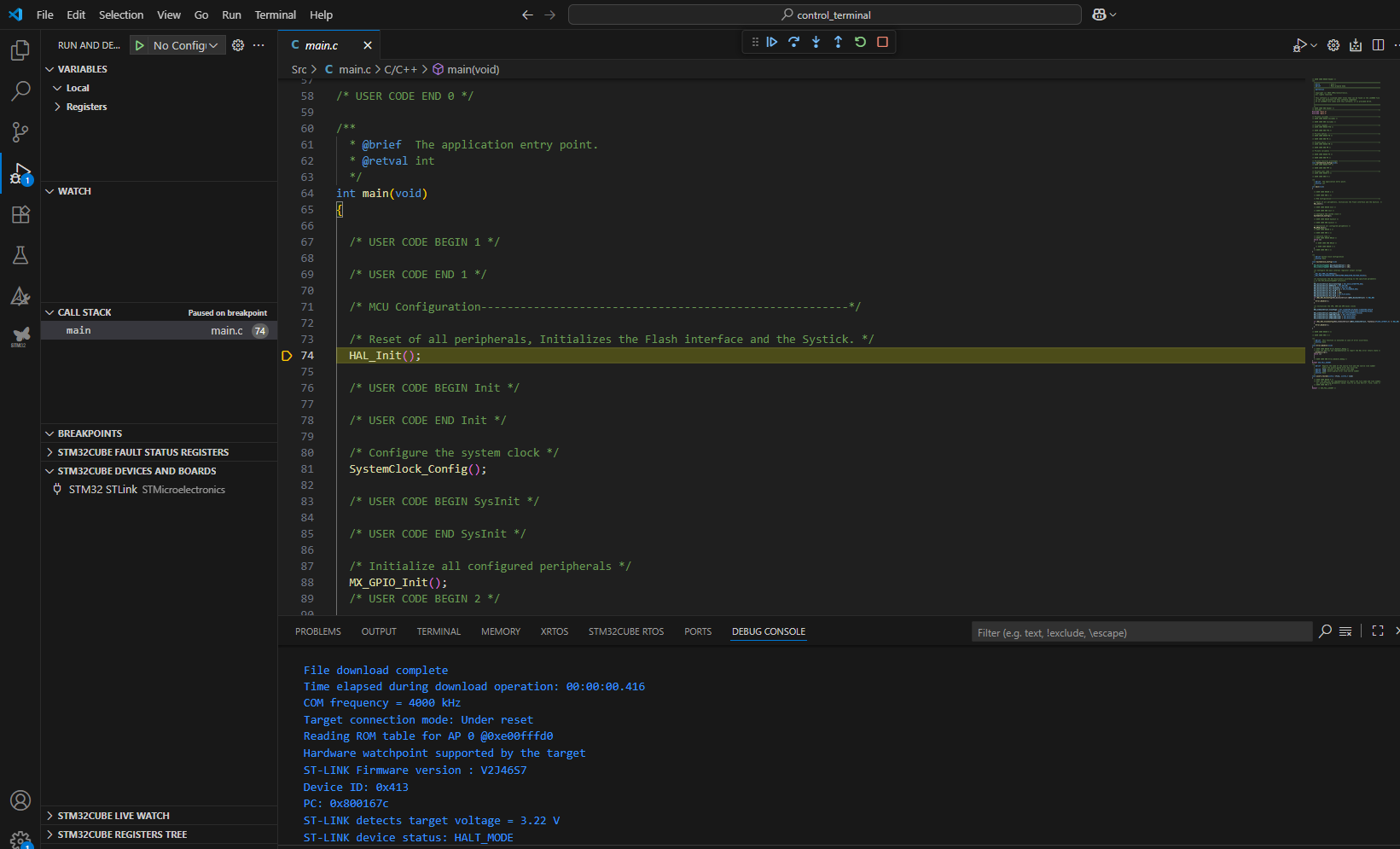1400x849 pixels.
Task: Open the Copilot chat icon in title bar
Action: pyautogui.click(x=1099, y=15)
